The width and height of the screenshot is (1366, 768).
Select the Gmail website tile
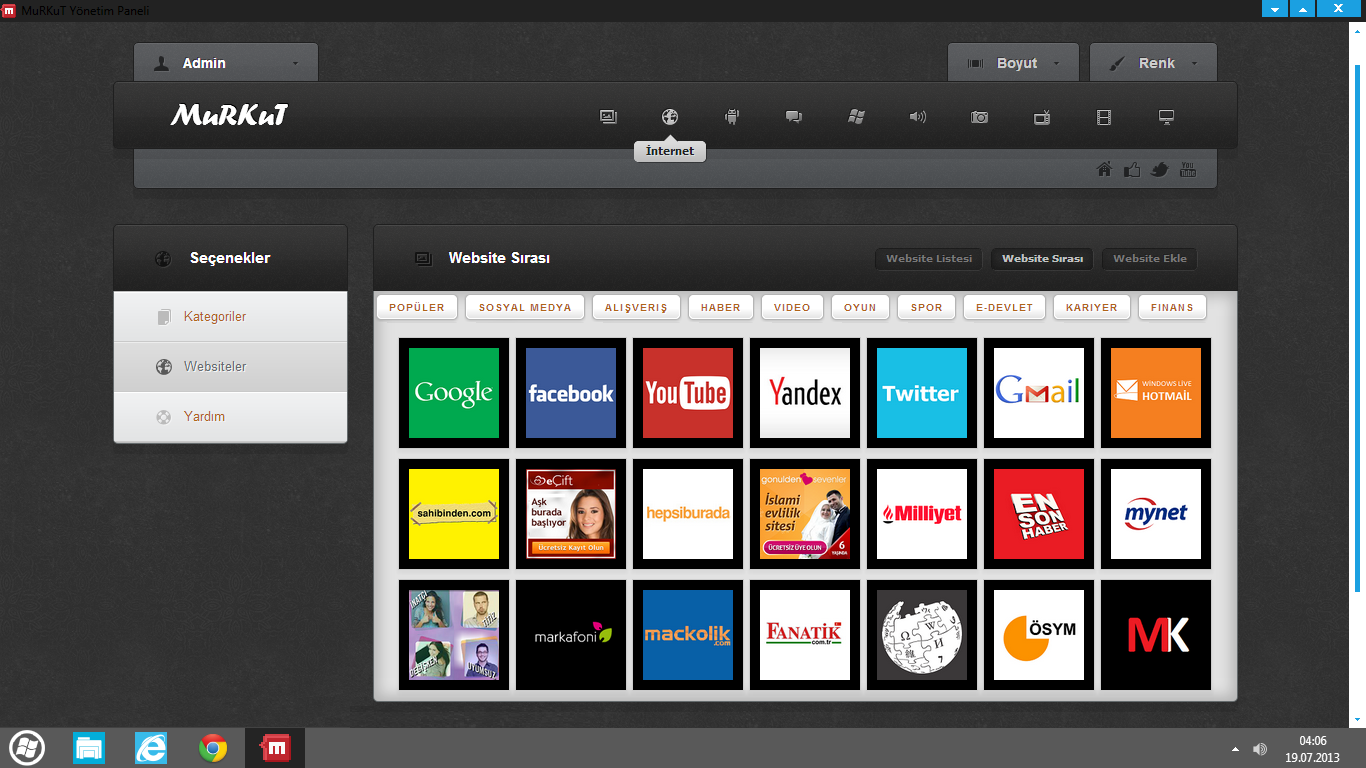pyautogui.click(x=1039, y=393)
